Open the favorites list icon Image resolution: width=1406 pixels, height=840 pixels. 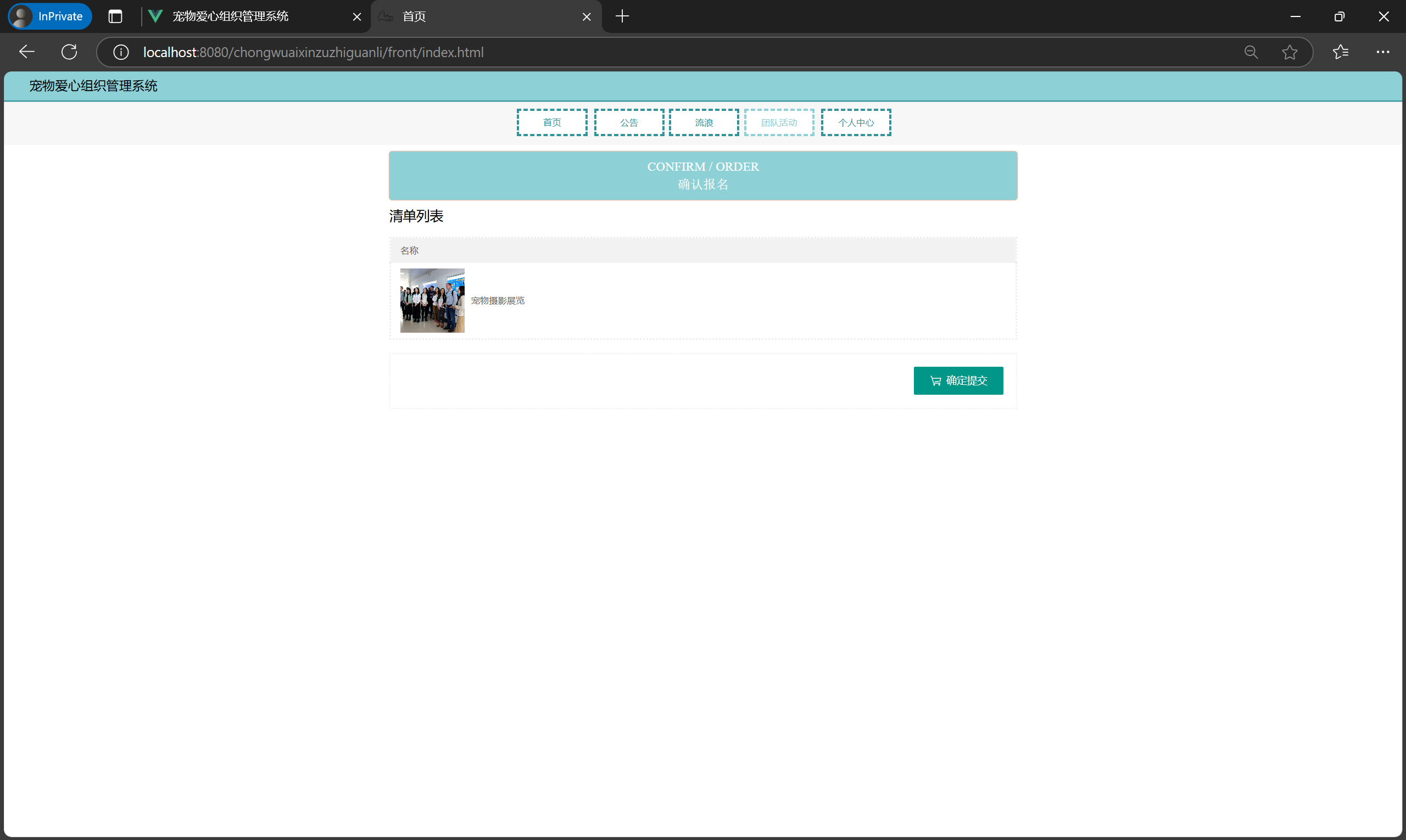1340,52
